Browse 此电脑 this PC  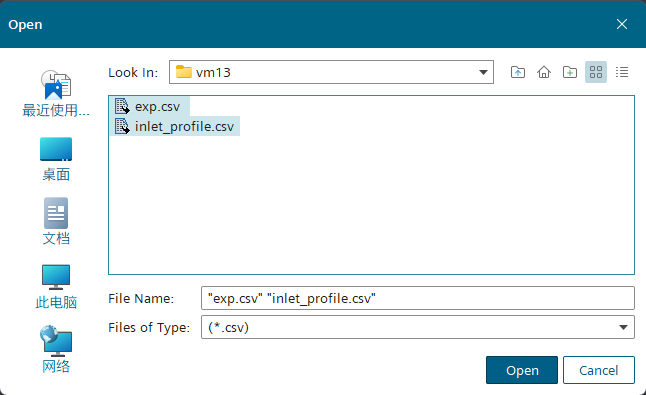coord(56,287)
